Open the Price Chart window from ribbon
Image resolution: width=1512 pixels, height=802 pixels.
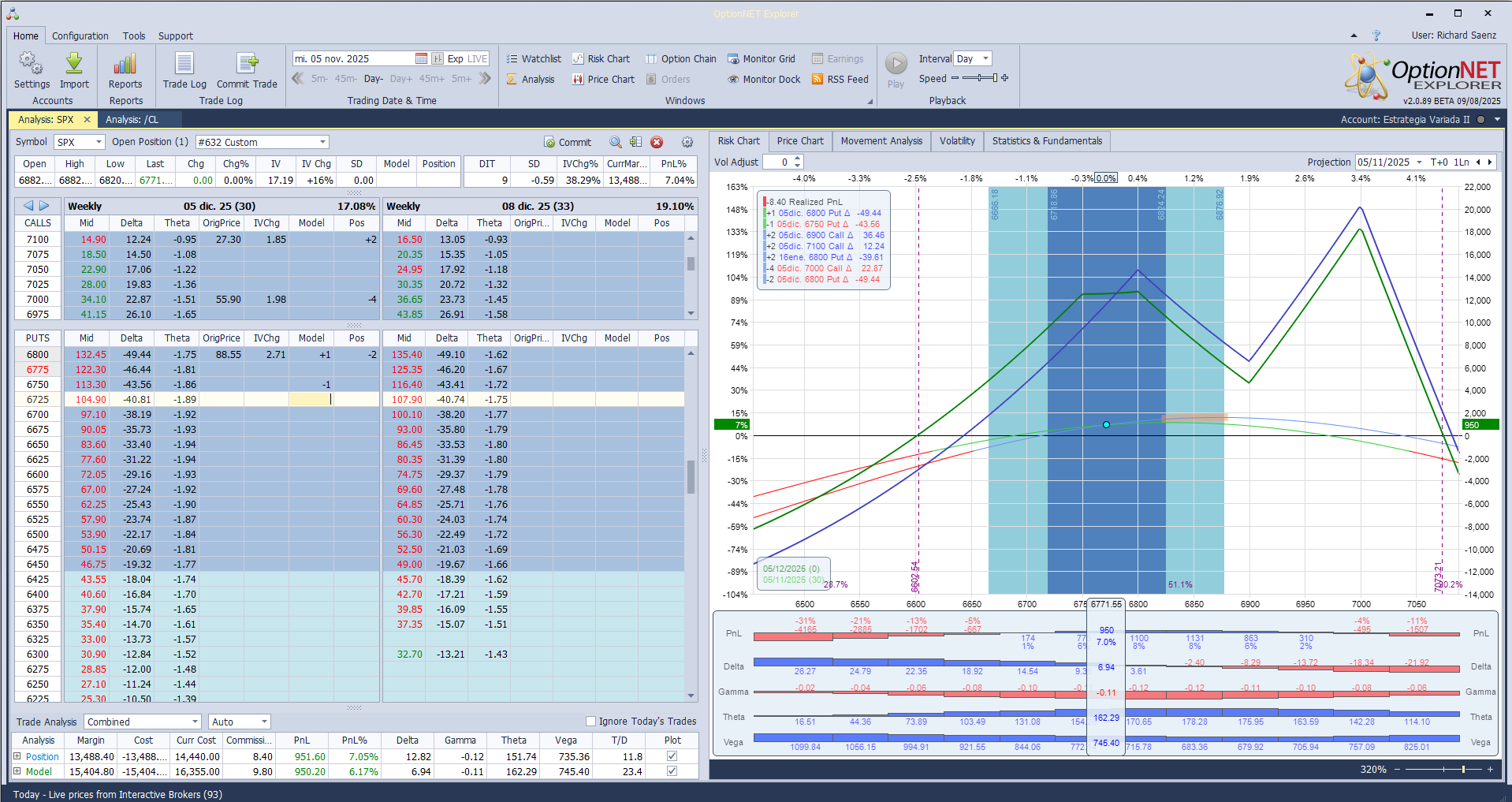click(x=603, y=79)
